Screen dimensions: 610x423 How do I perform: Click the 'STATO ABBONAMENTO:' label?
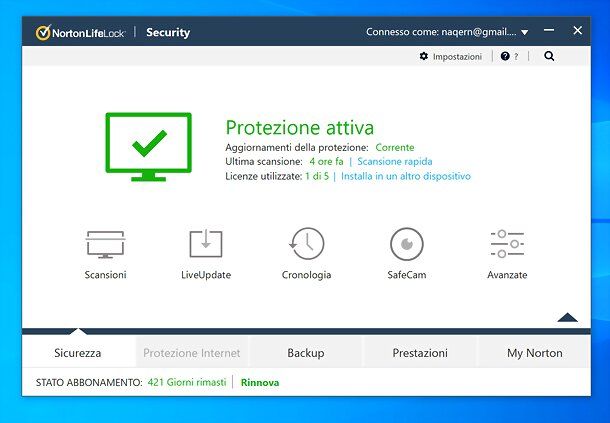89,383
